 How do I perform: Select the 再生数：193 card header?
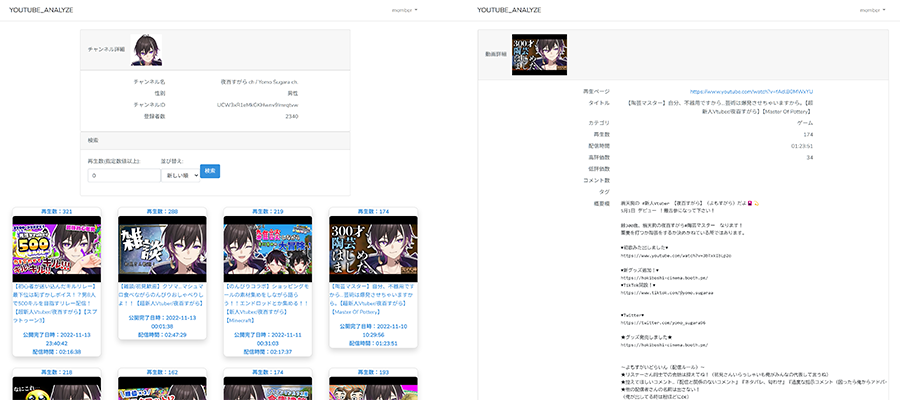(x=373, y=372)
